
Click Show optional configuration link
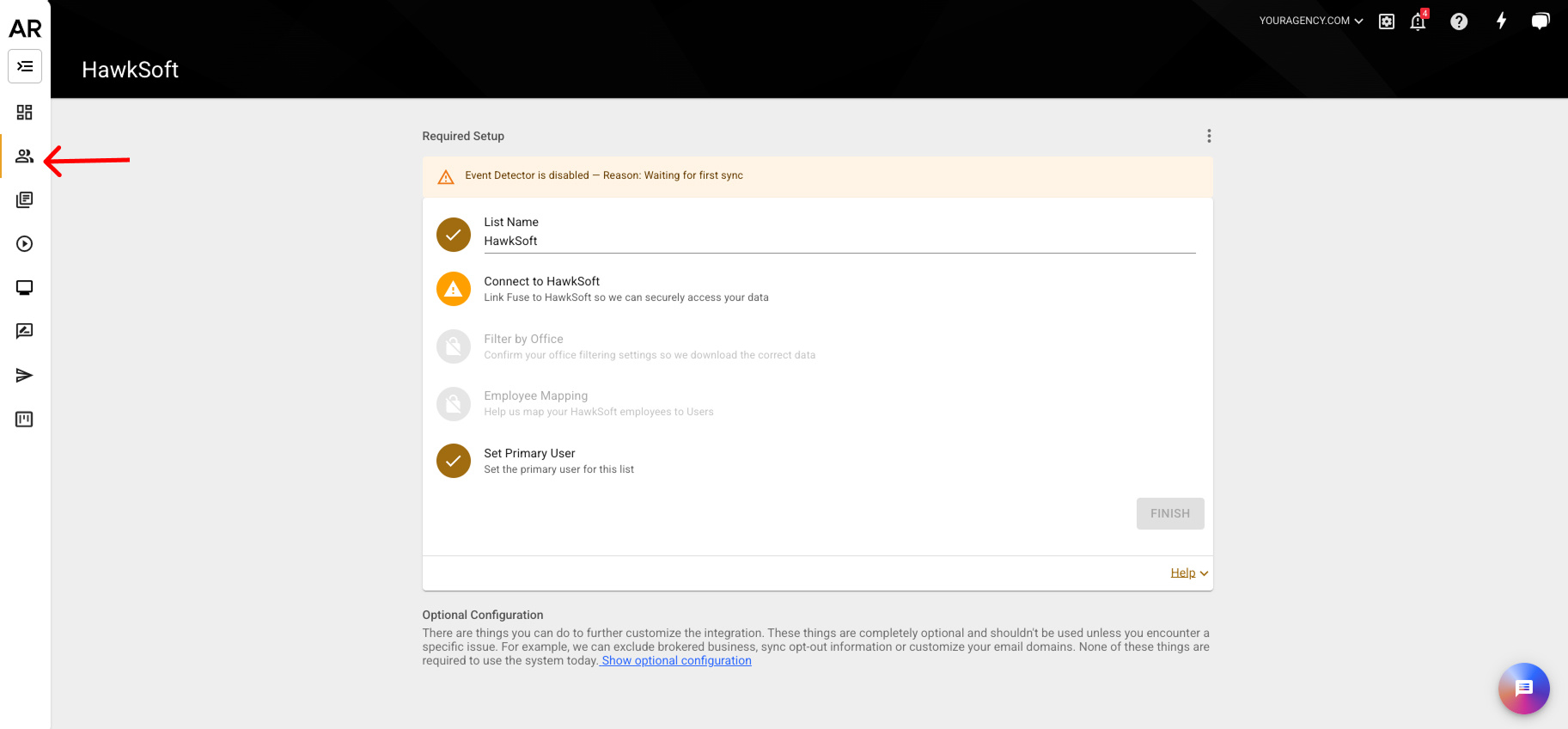click(x=676, y=660)
